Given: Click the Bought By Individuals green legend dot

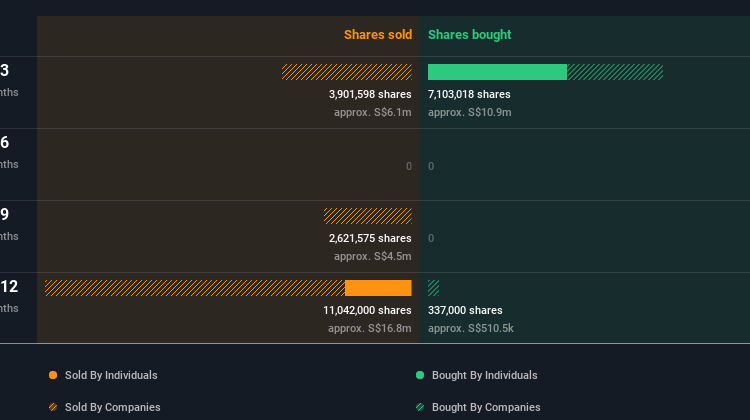Looking at the screenshot, I should point(420,375).
